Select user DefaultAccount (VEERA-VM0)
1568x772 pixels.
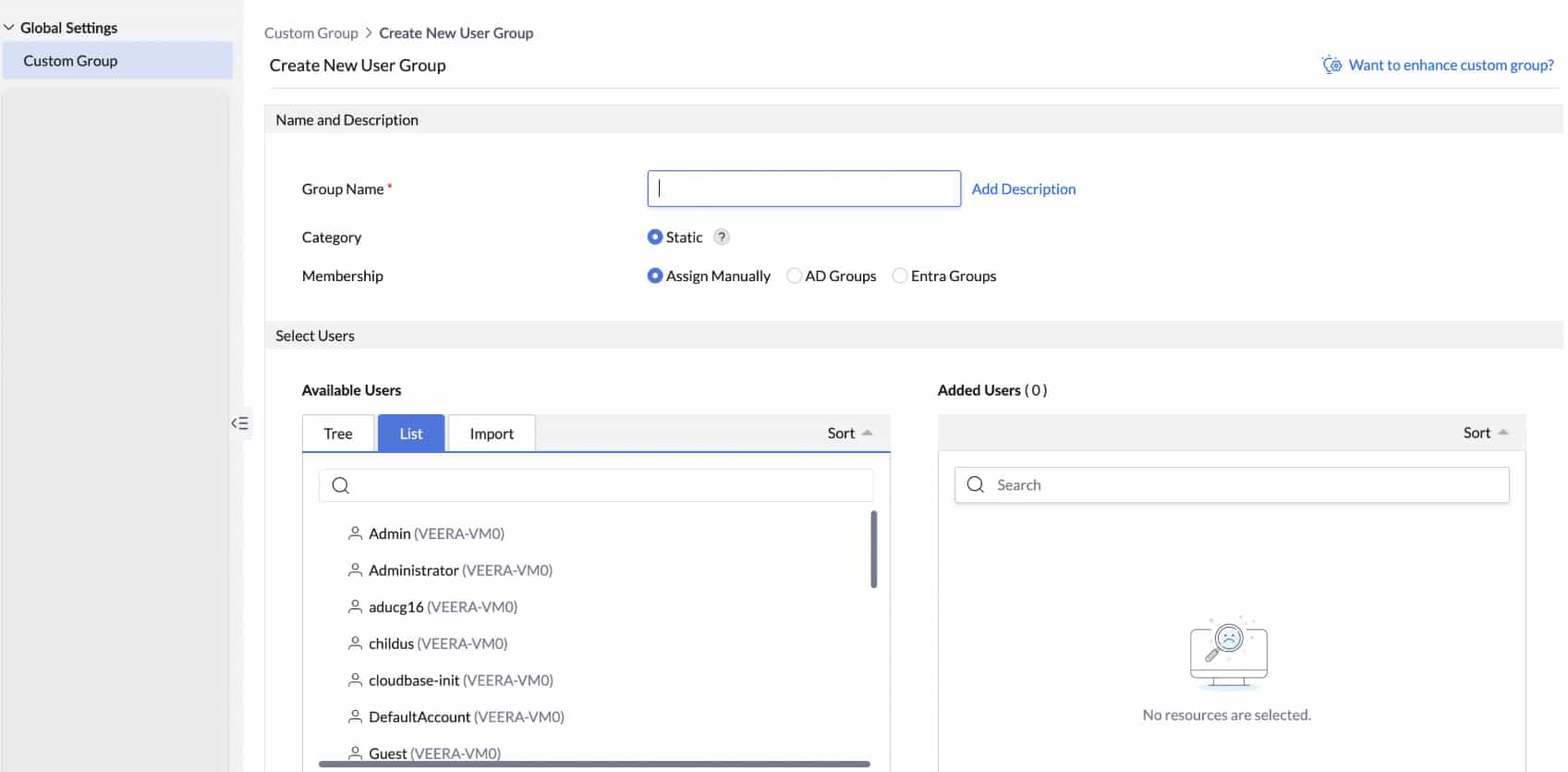pos(466,717)
